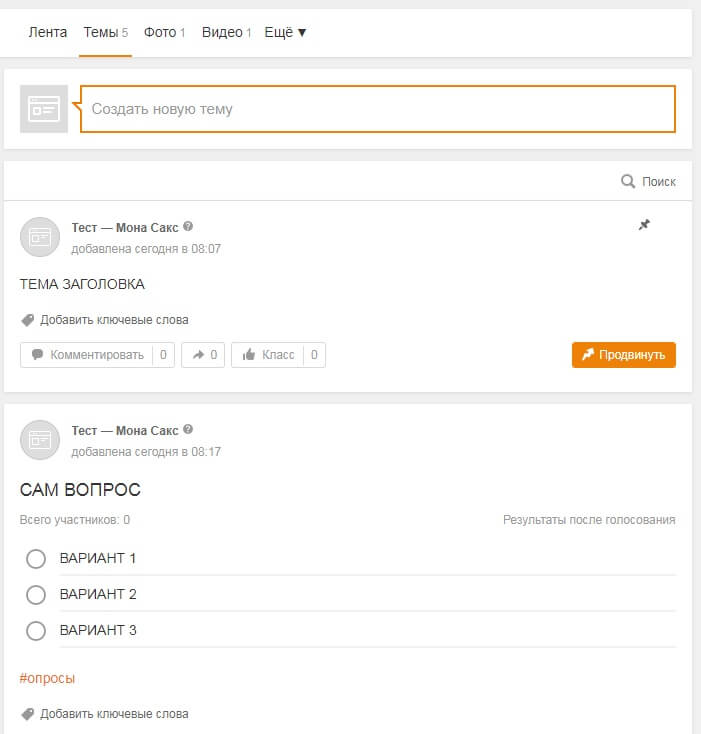Click the search magnifier icon

coord(628,181)
